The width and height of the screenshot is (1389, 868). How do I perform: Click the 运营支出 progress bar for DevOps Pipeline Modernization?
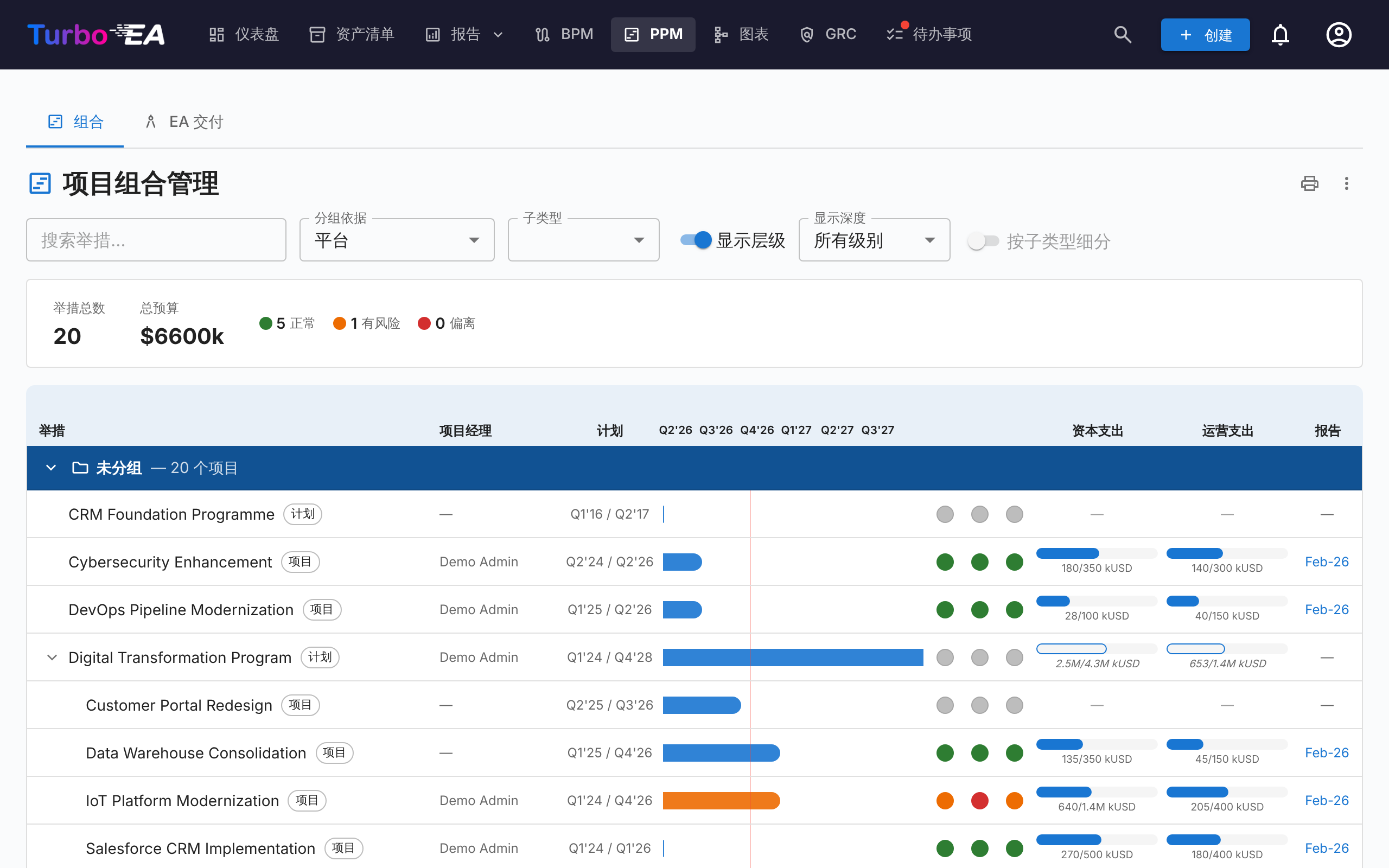(x=1227, y=601)
